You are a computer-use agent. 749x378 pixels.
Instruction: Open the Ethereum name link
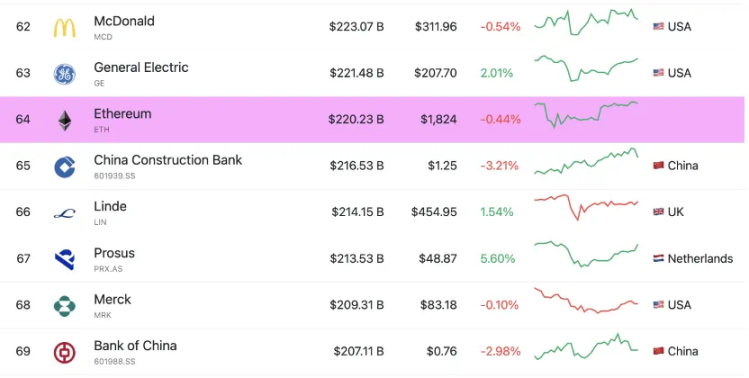coord(122,114)
